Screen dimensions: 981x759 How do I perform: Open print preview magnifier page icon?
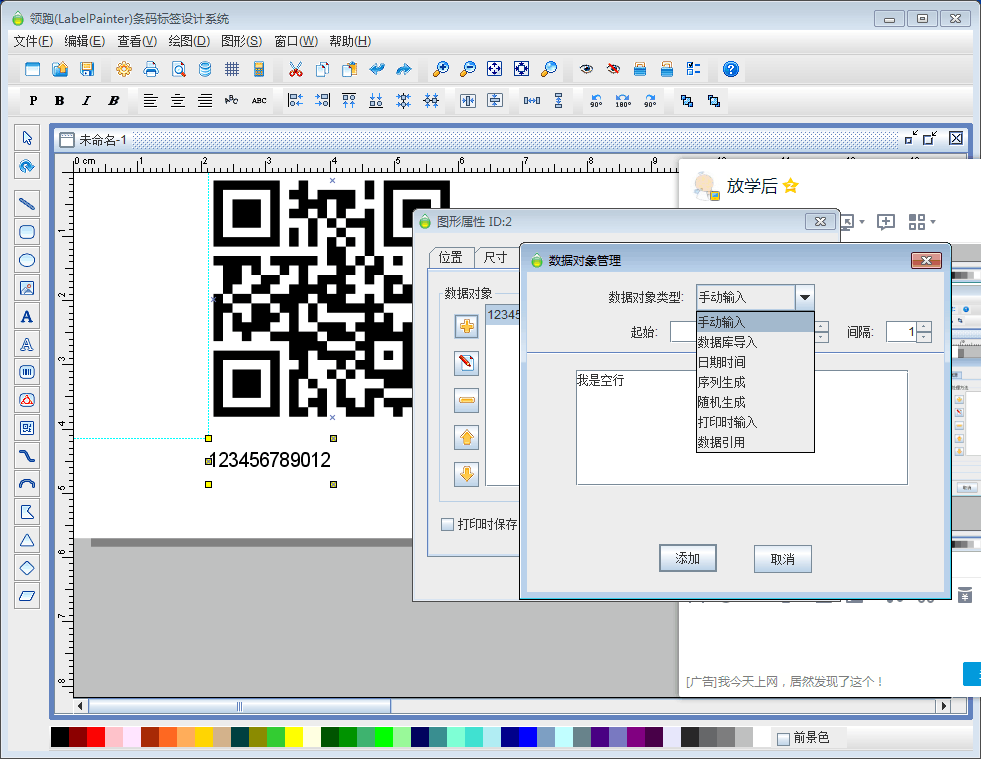pos(178,69)
